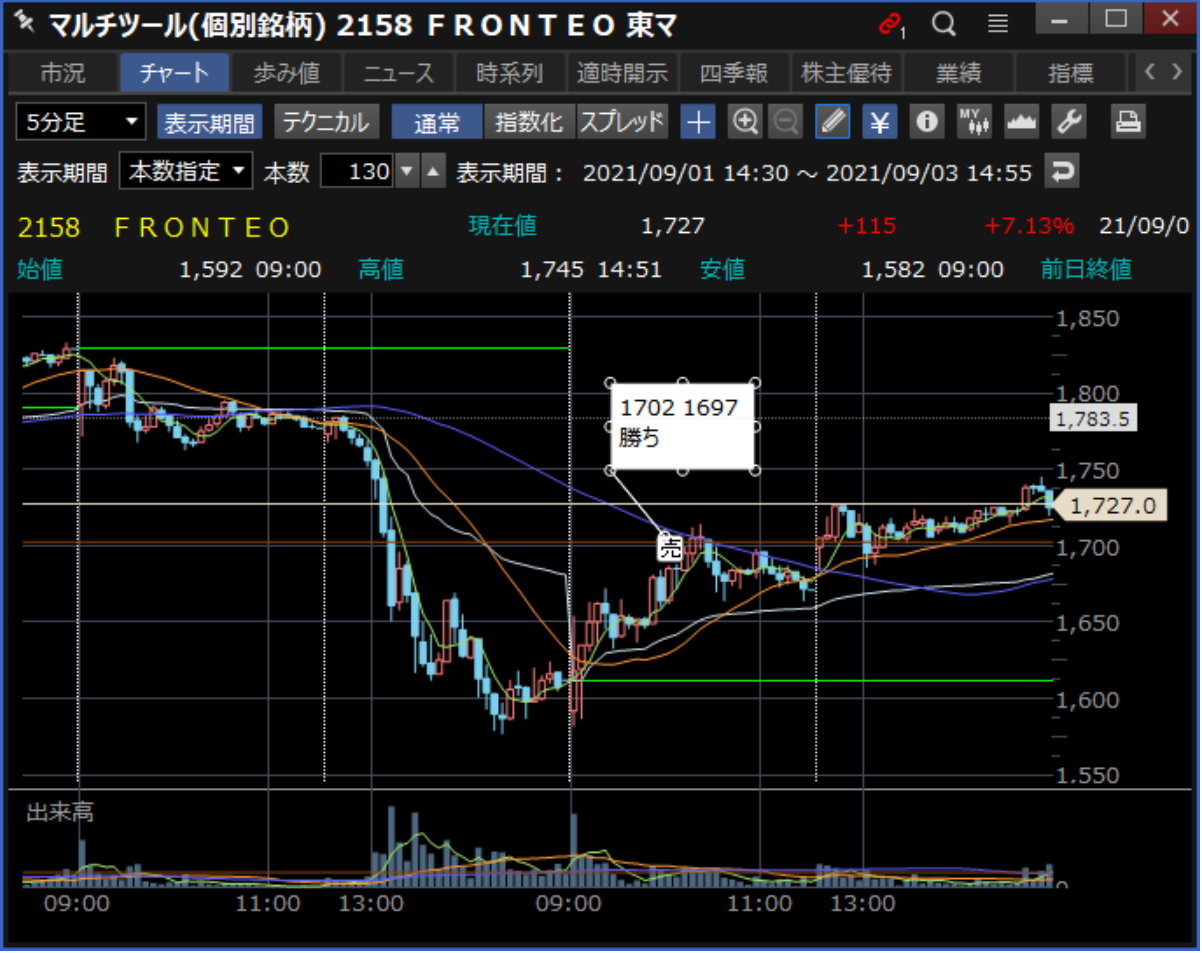Switch to the 市況 tab
Viewport: 1202px width, 953px height.
(63, 73)
